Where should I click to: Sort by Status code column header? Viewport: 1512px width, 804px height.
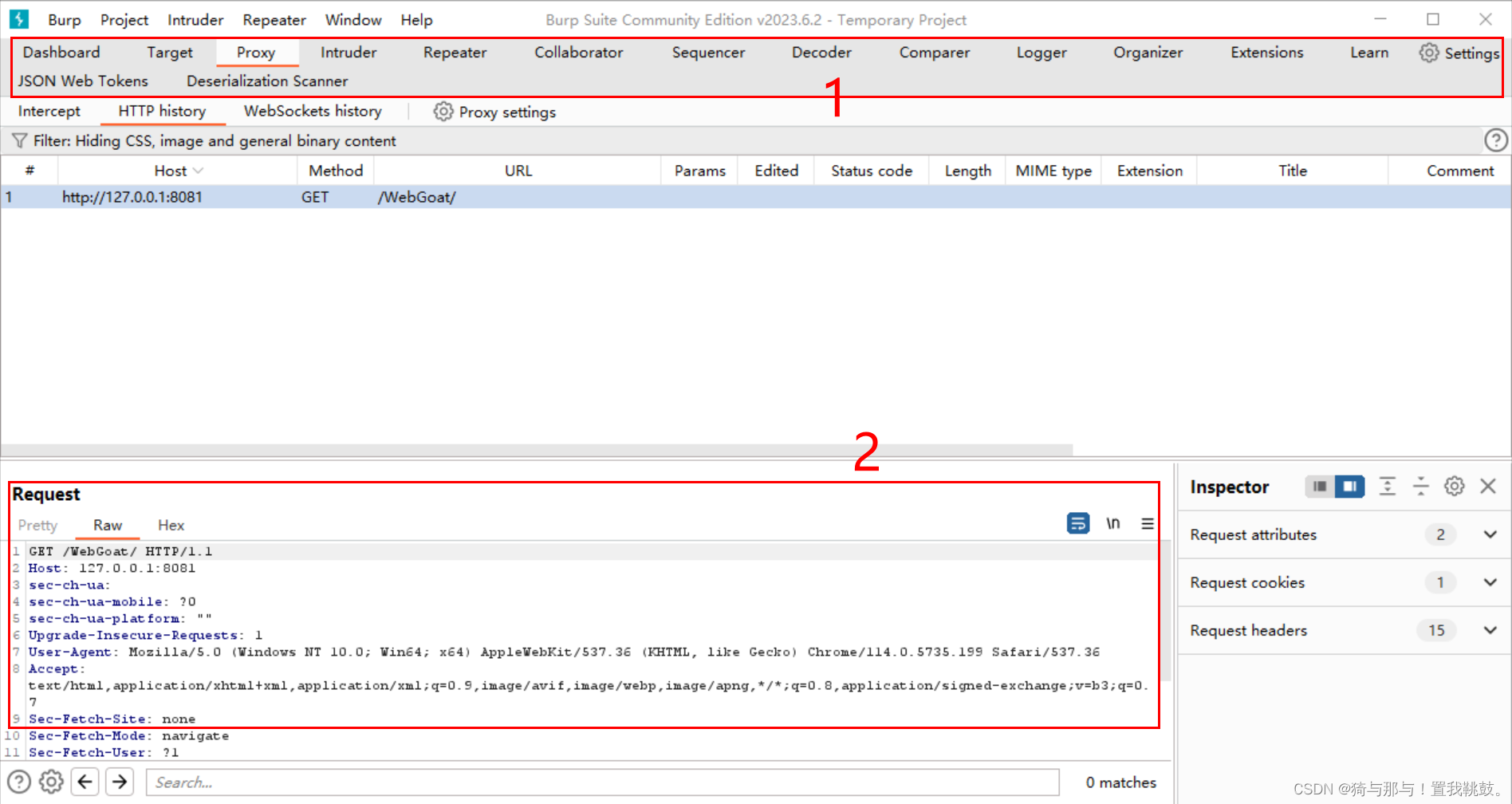coord(872,171)
